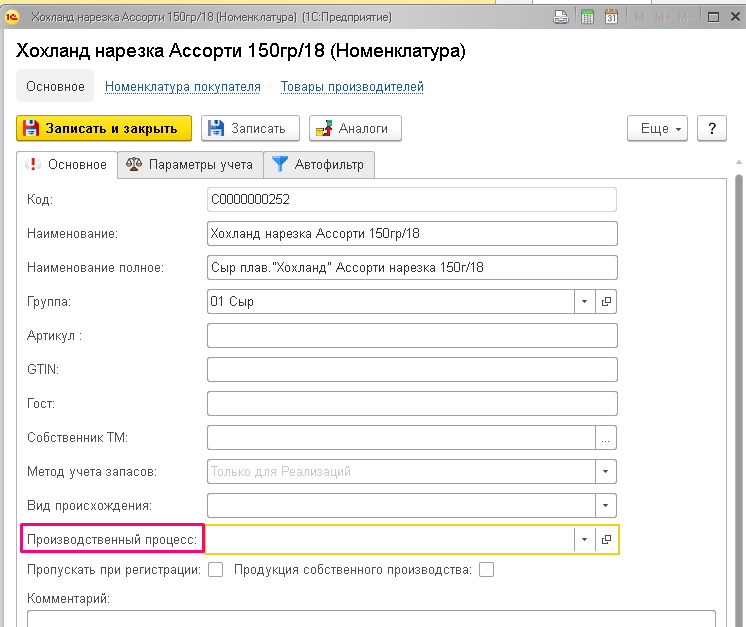Click the M- memory subtract button

tap(685, 18)
